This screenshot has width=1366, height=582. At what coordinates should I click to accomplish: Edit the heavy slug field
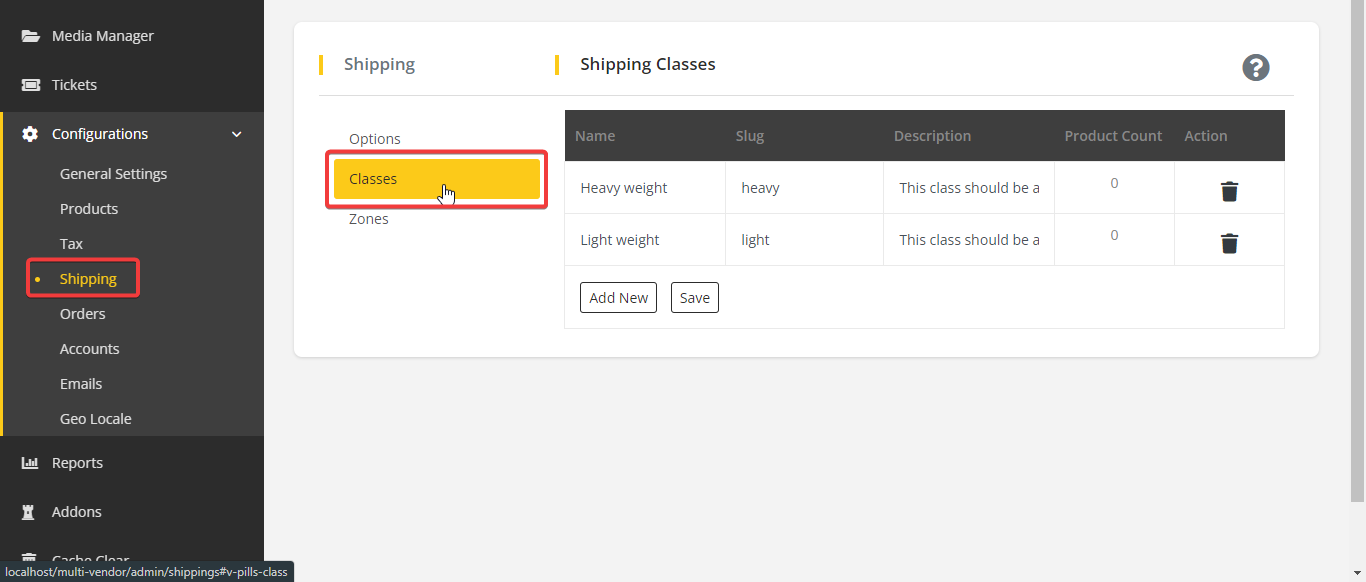click(804, 188)
